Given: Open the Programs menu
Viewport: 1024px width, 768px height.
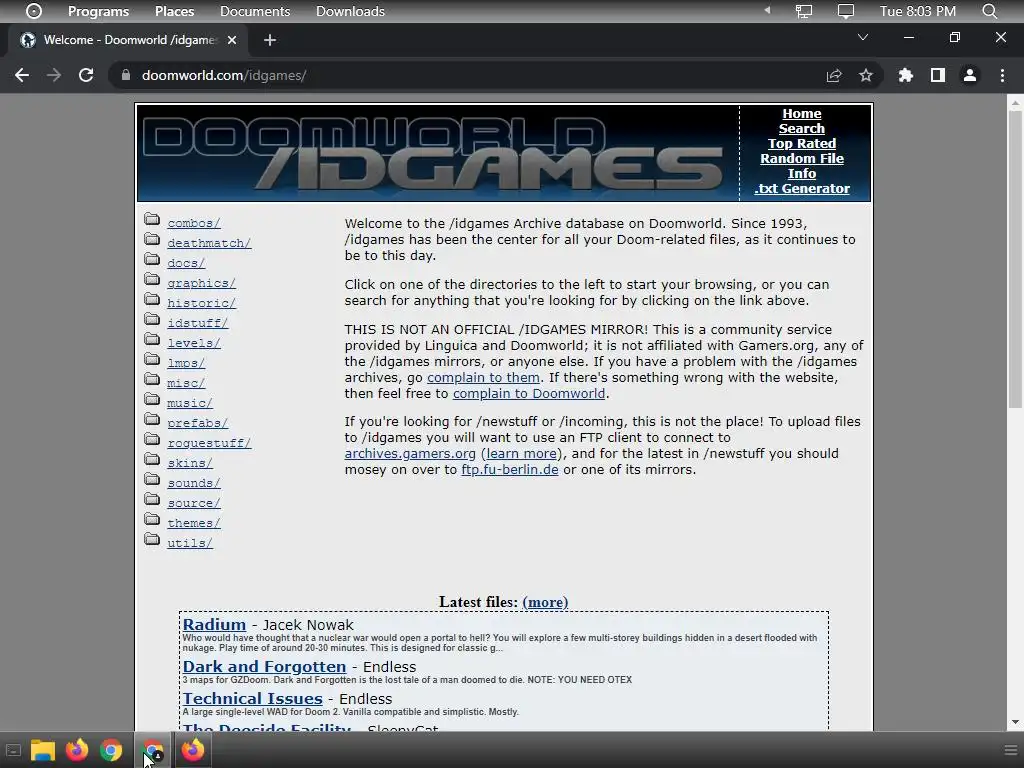Looking at the screenshot, I should click(99, 11).
